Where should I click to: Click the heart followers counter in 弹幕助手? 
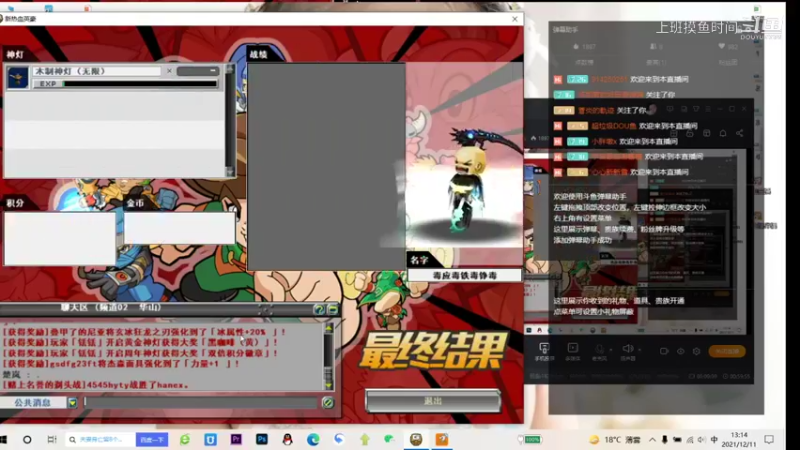click(728, 46)
